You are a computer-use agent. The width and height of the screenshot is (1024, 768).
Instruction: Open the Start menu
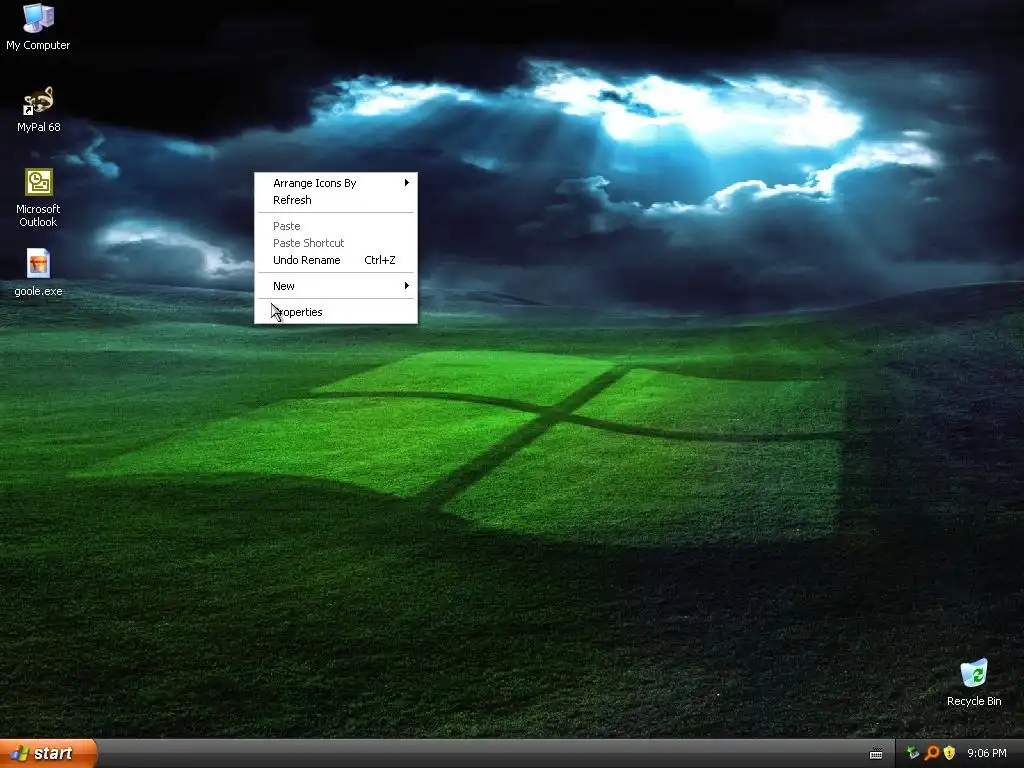pos(48,753)
